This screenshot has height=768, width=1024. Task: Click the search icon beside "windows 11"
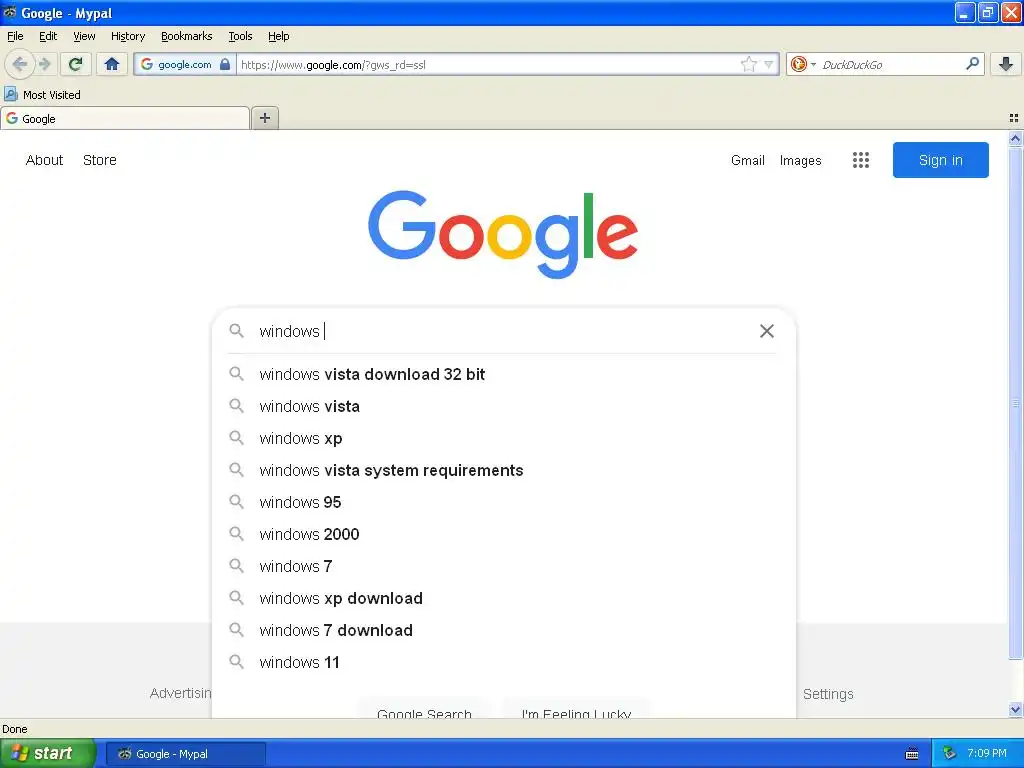[236, 662]
